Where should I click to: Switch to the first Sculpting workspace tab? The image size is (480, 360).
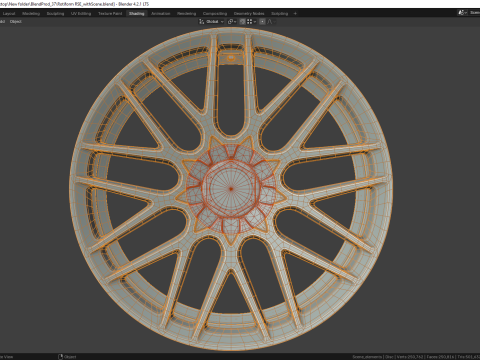(55, 14)
